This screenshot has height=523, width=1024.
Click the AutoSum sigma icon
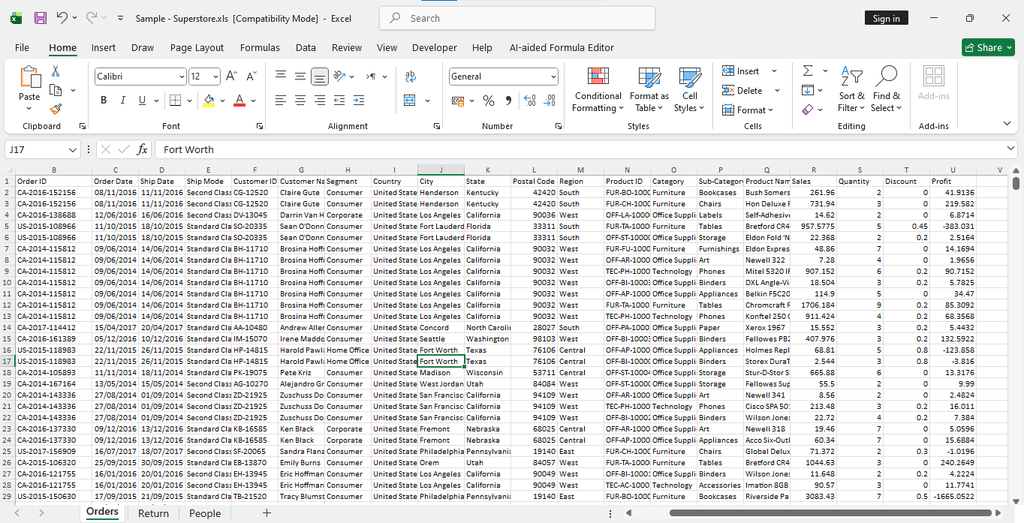click(807, 72)
